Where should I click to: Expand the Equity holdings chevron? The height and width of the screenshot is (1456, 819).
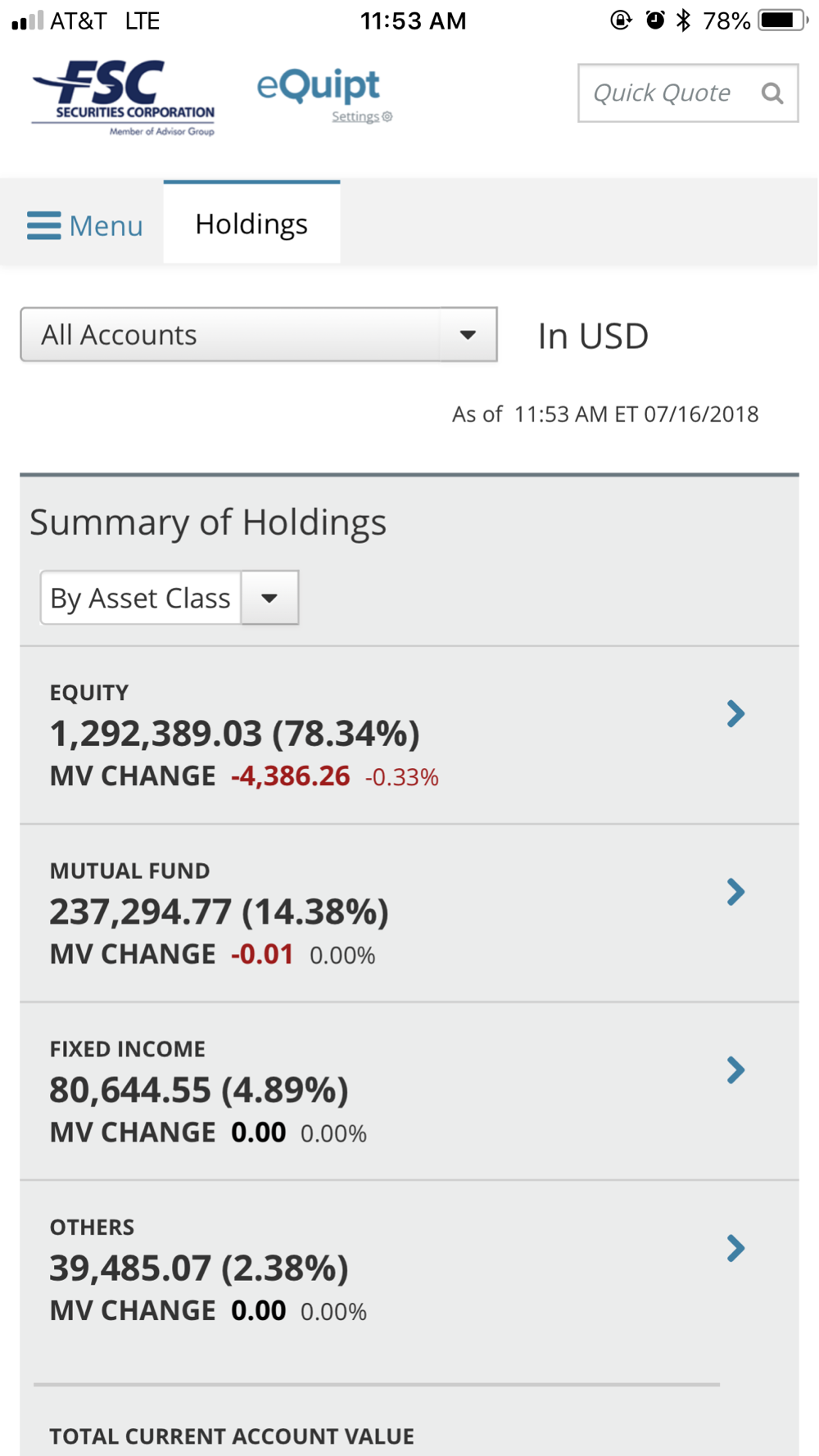735,714
